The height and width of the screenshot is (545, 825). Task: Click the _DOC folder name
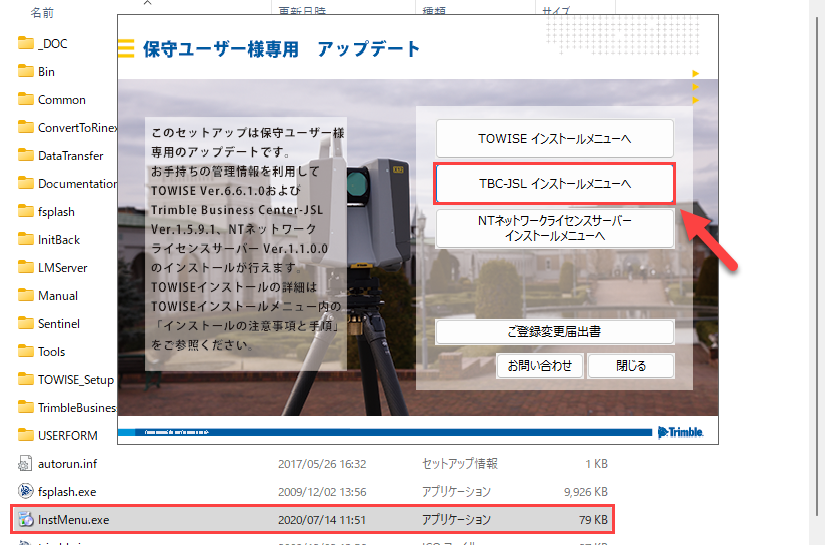(x=53, y=44)
